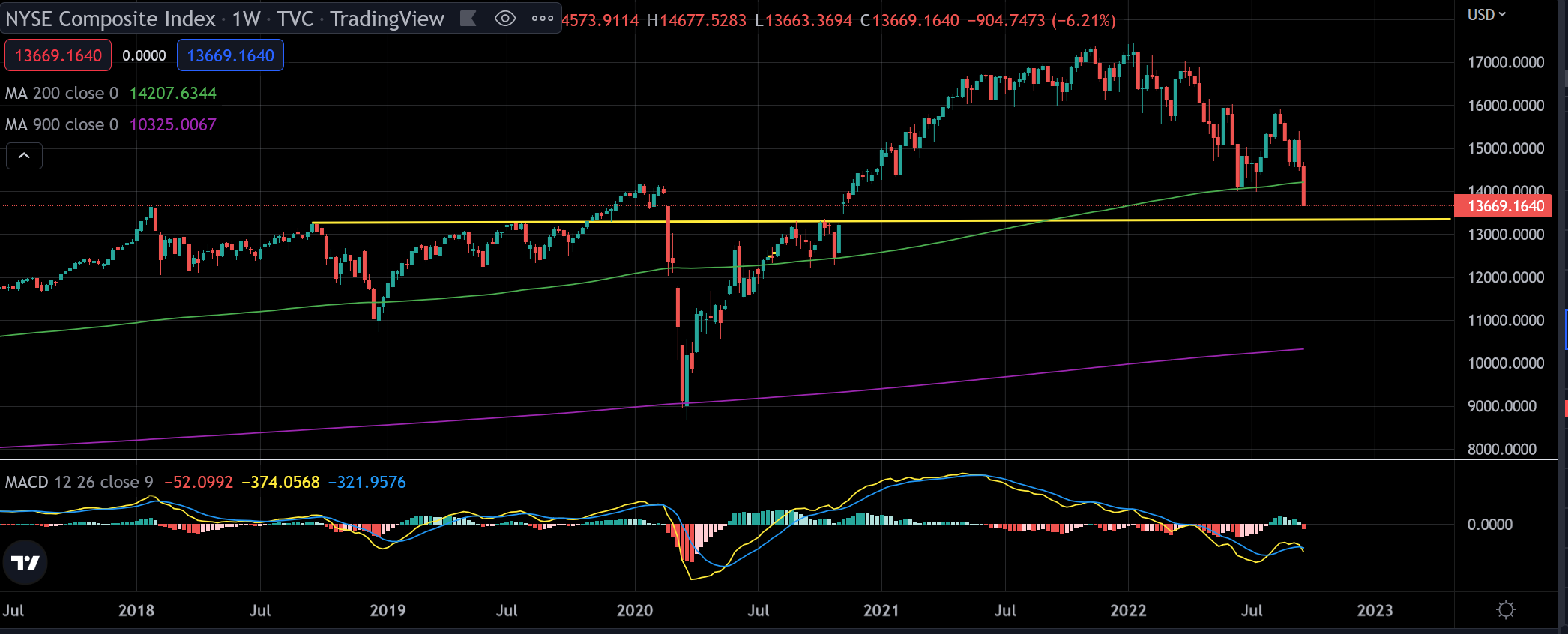1568x634 pixels.
Task: Click the 2023 label on time axis
Action: [1375, 610]
